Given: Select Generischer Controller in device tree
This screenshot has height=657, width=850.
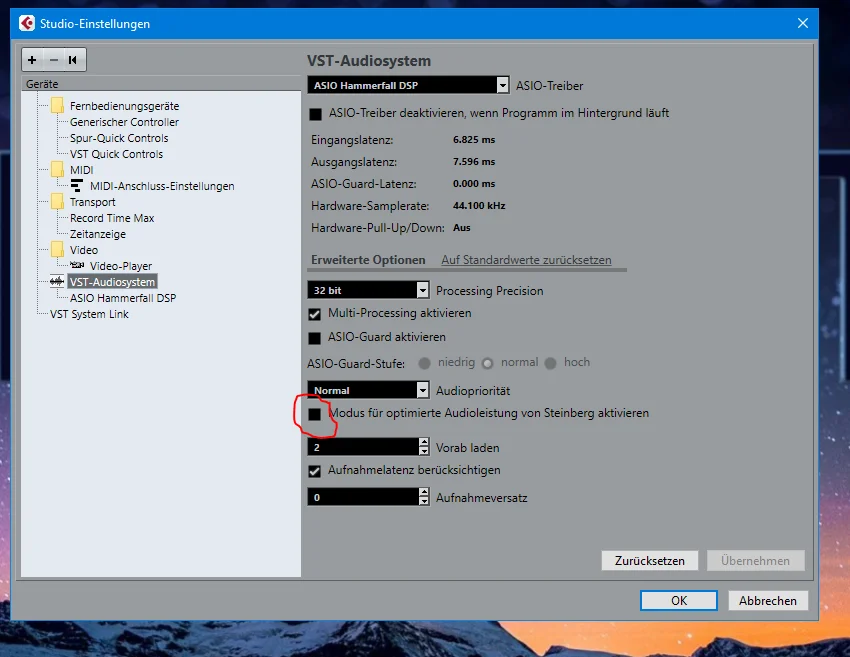Looking at the screenshot, I should pos(124,122).
